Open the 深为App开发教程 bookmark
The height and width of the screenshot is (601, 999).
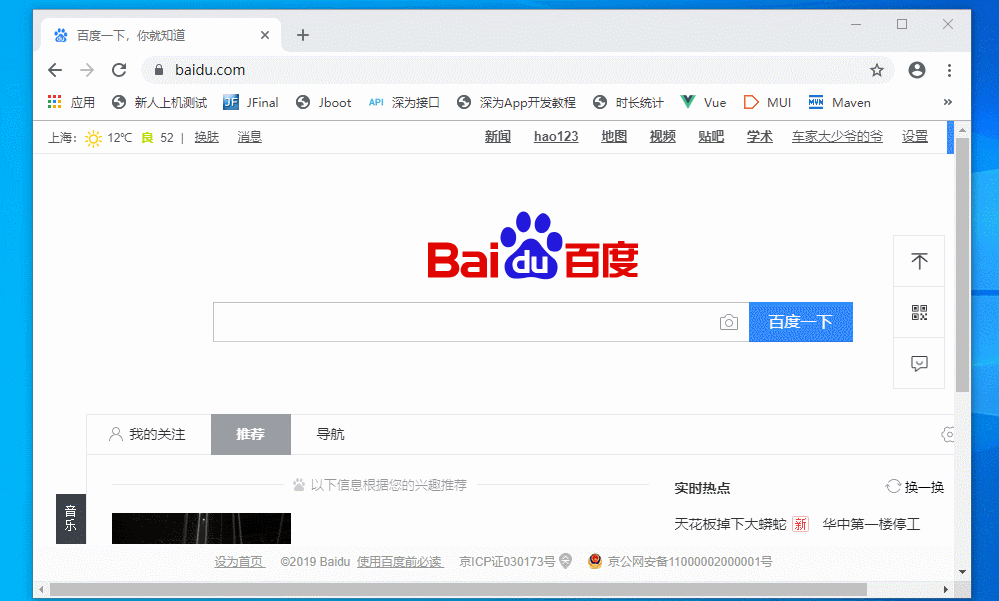point(517,102)
